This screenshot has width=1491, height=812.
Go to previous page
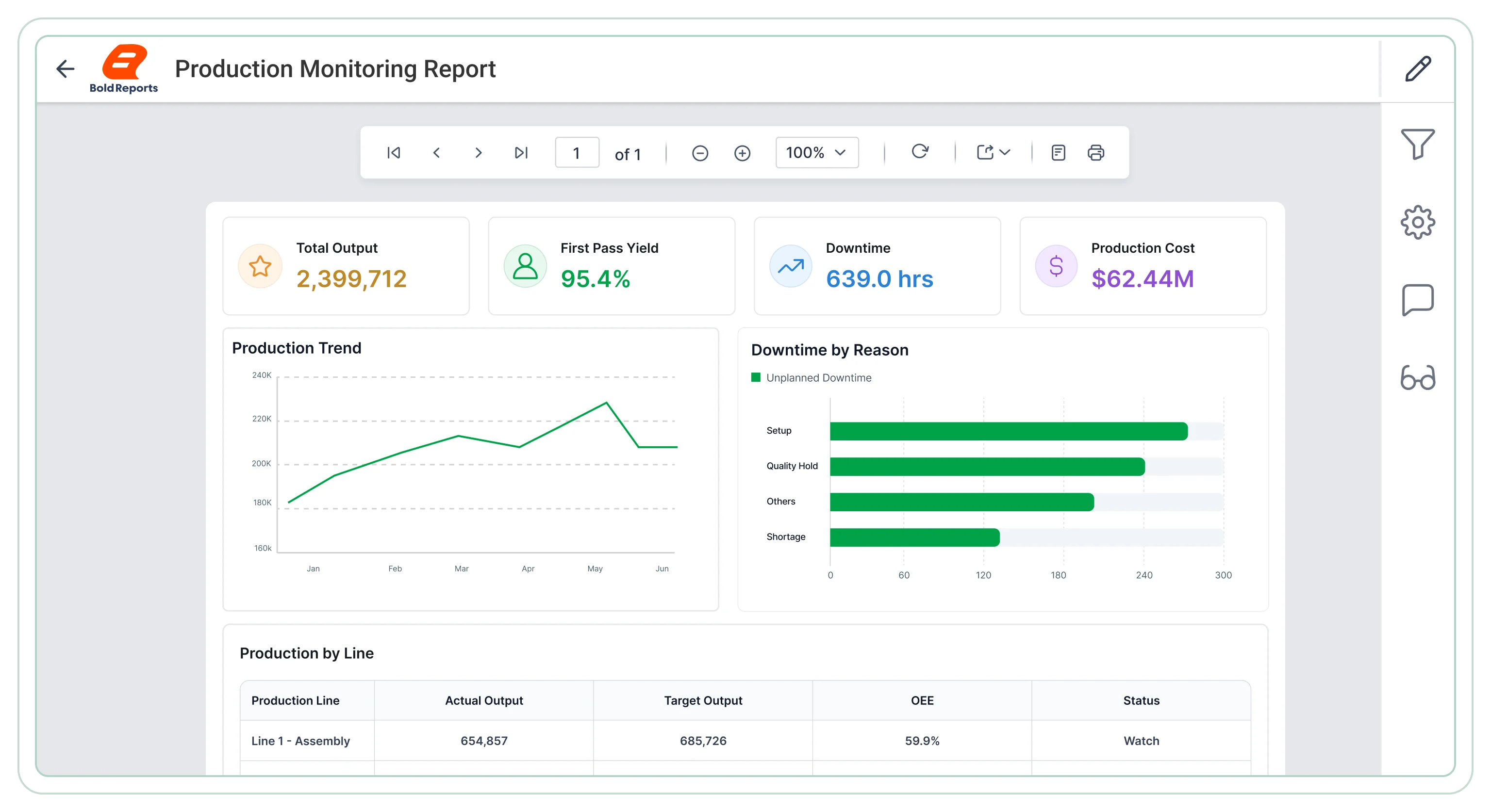[x=436, y=153]
